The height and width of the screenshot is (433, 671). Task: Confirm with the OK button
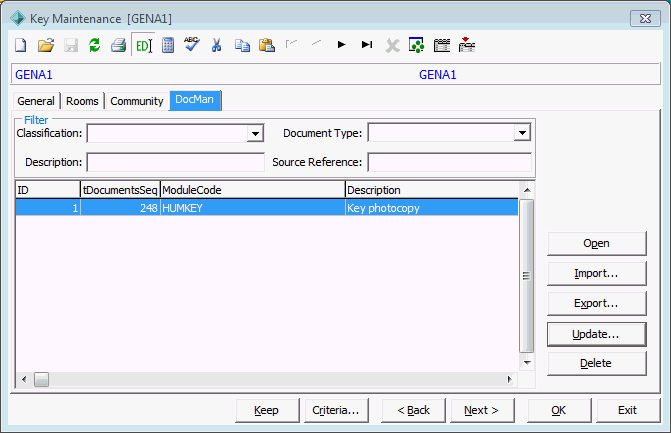tap(559, 410)
